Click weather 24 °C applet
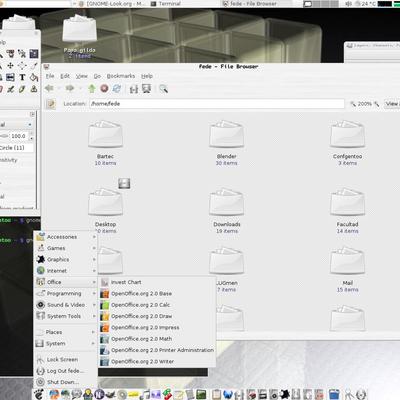 point(365,4)
